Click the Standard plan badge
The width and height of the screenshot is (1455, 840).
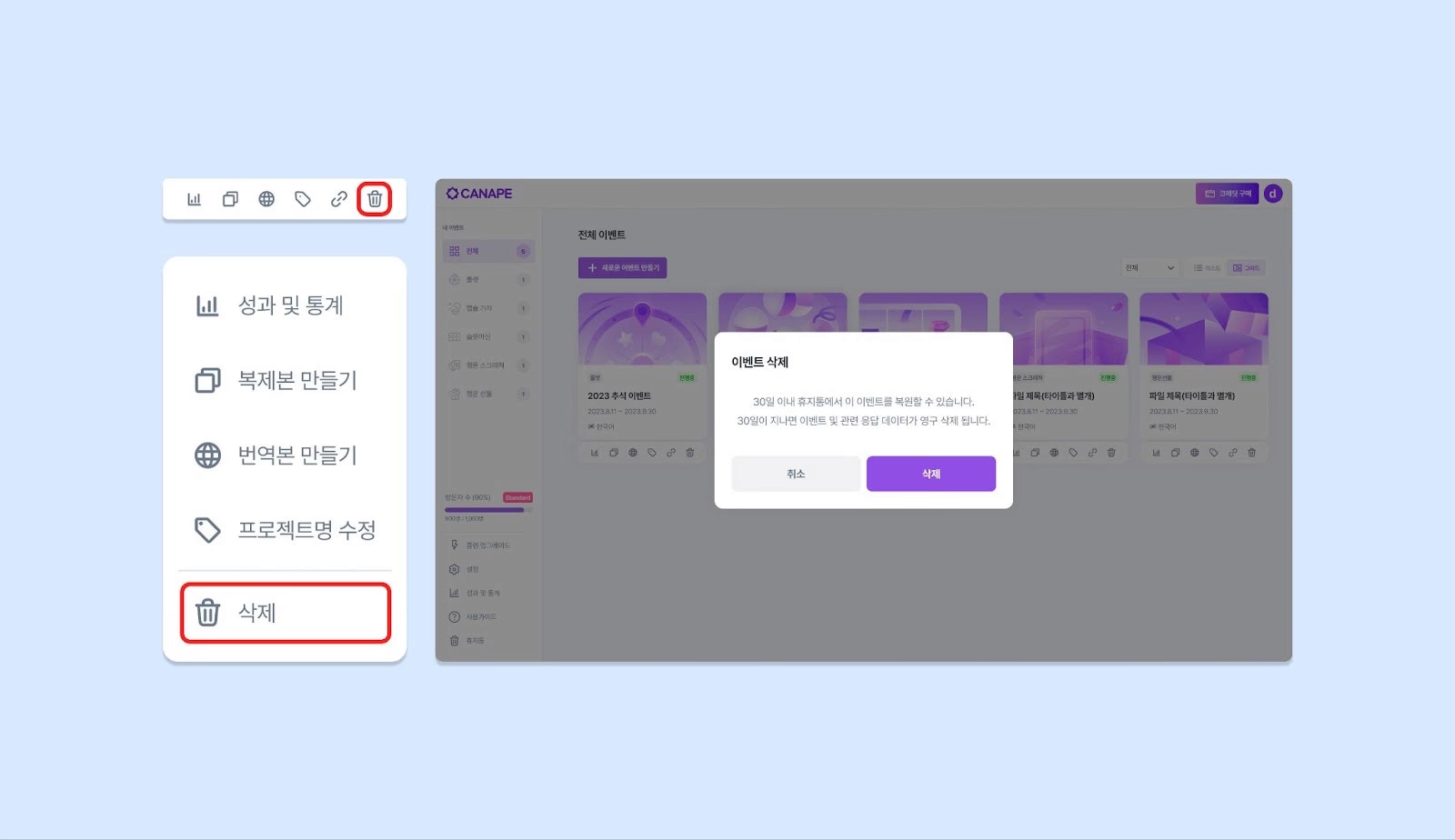517,497
